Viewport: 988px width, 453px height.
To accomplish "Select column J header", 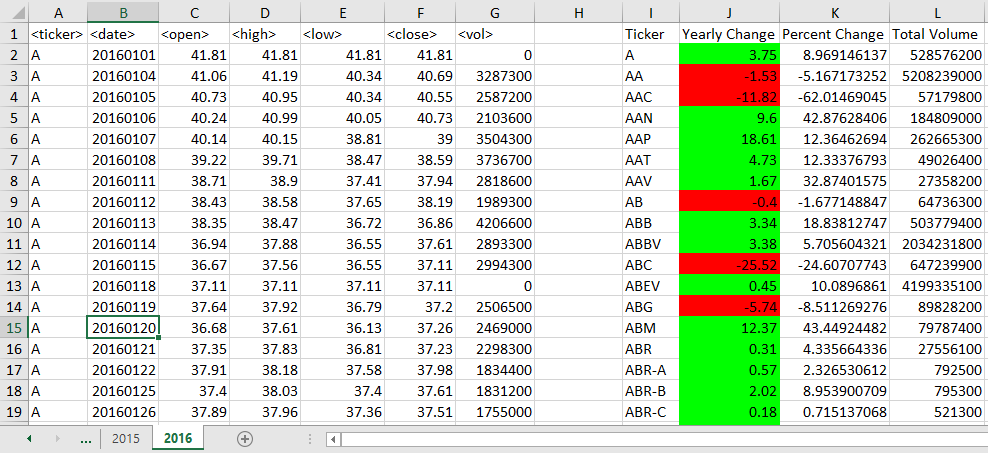I will 729,12.
